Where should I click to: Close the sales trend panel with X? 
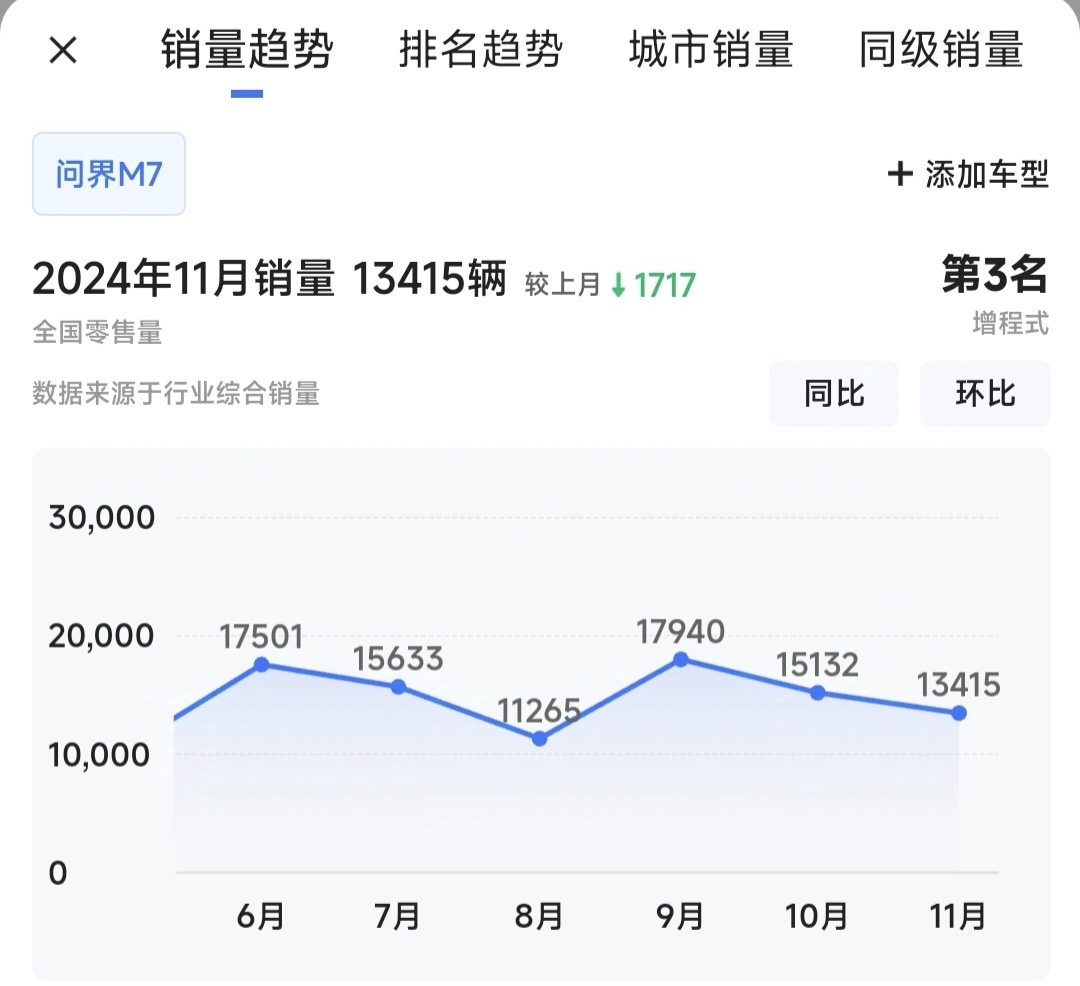click(x=63, y=50)
